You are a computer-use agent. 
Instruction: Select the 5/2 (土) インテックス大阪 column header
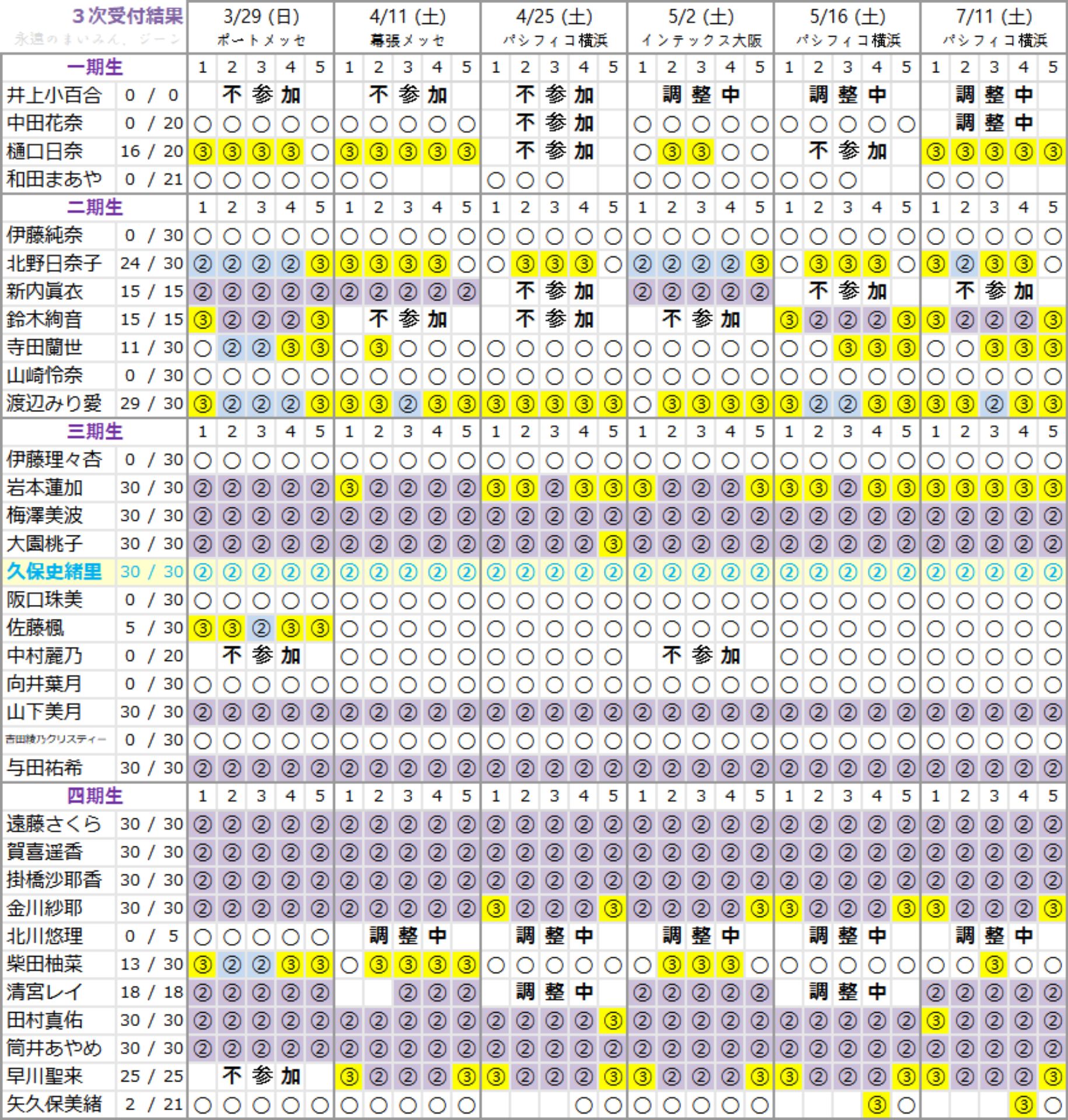tap(700, 27)
